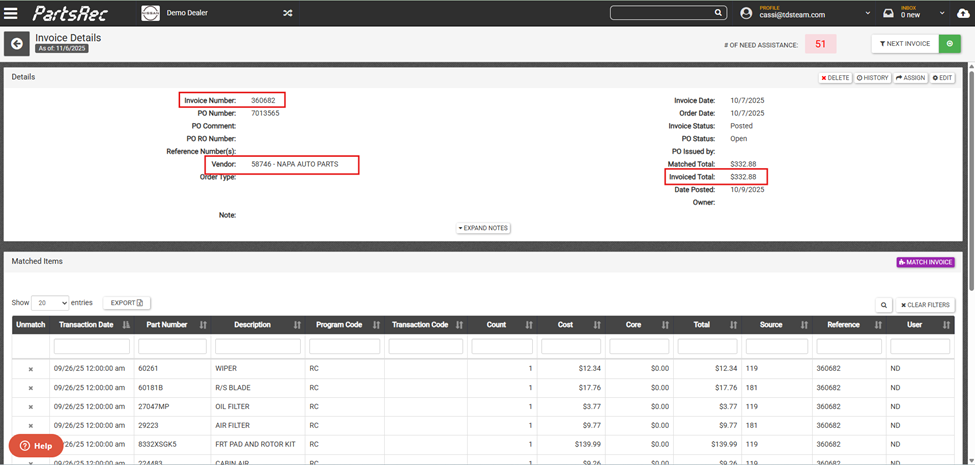The image size is (975, 465).
Task: Click the Part Number filter field
Action: tap(172, 346)
